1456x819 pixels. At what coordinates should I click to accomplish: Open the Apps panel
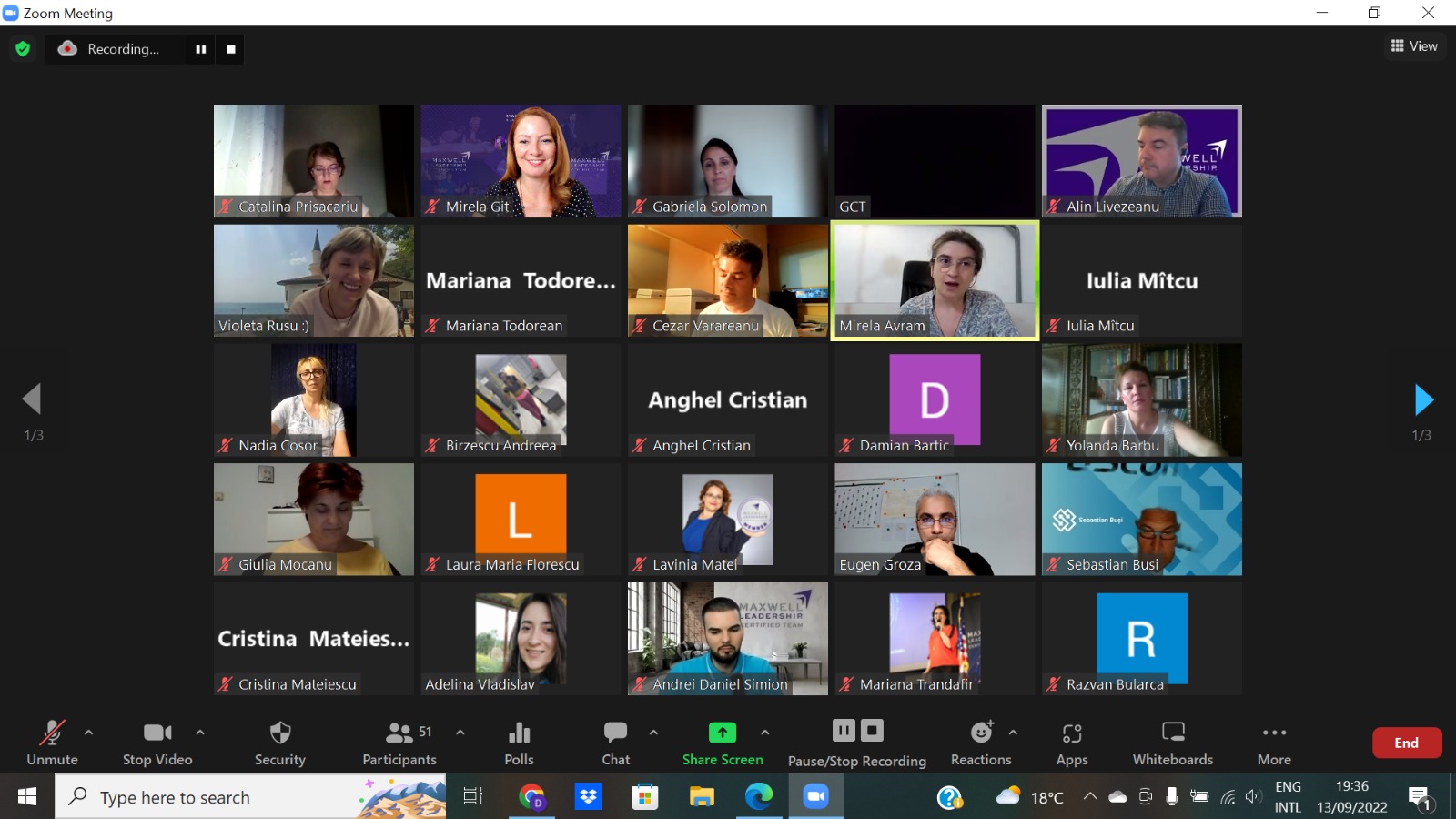click(x=1072, y=743)
